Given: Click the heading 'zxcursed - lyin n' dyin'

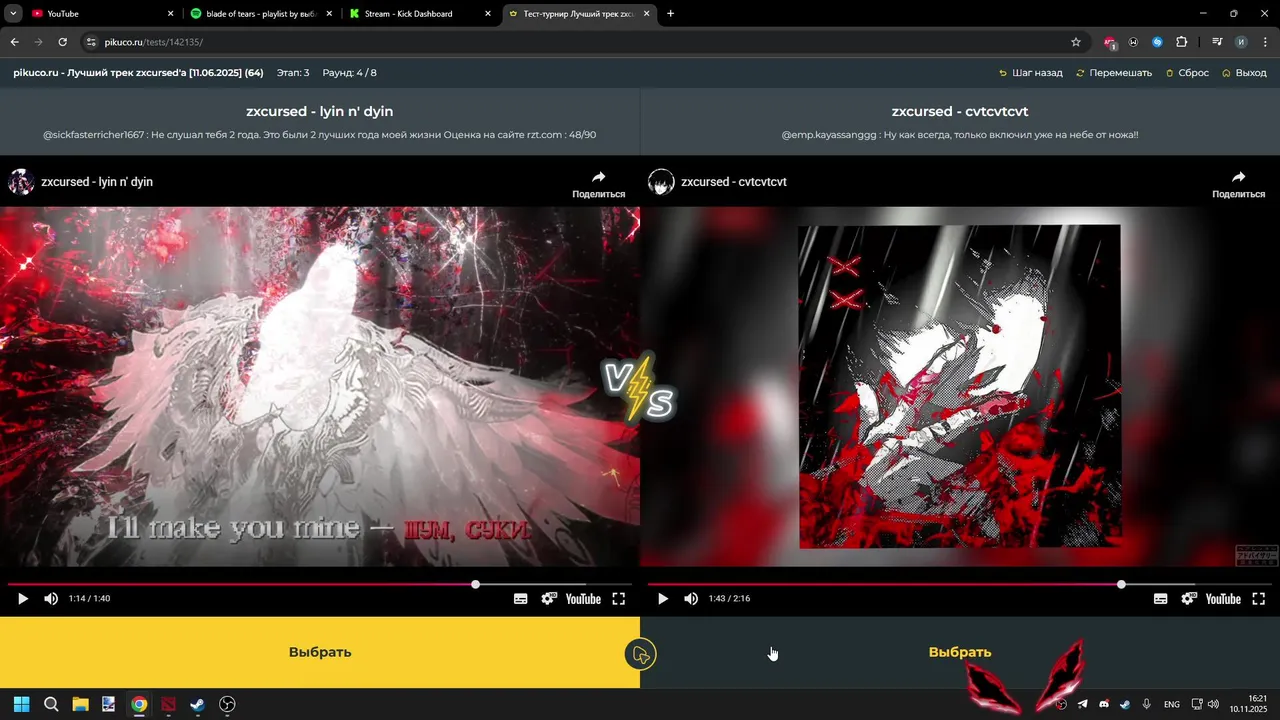Looking at the screenshot, I should [x=320, y=111].
